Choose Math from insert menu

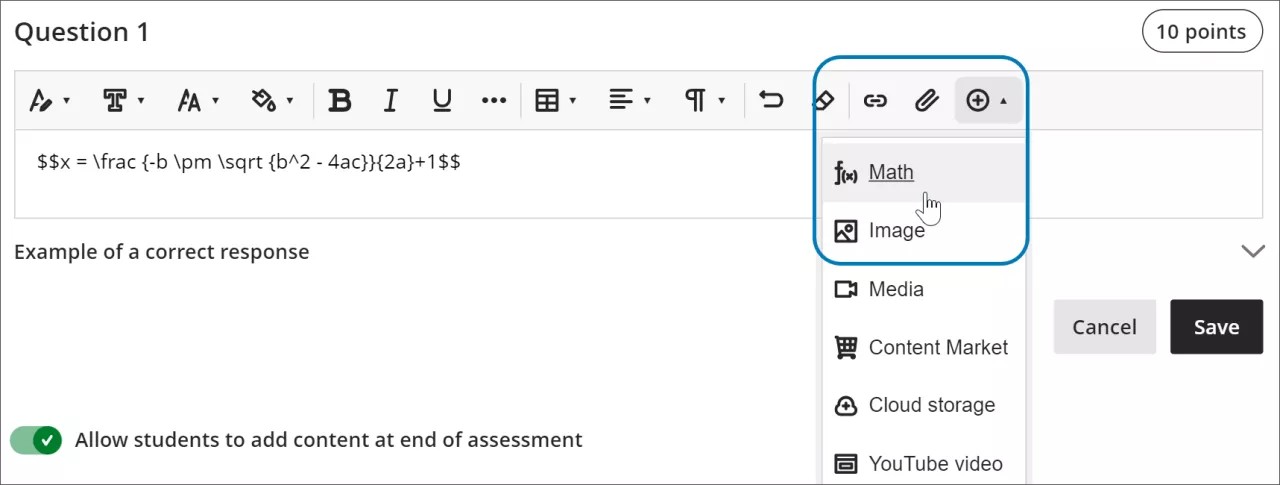890,172
